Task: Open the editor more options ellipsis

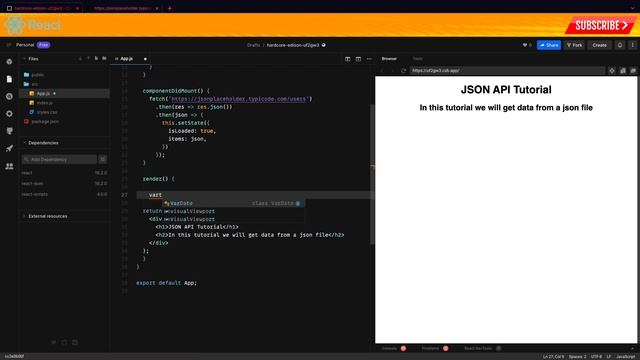Action: tap(369, 59)
